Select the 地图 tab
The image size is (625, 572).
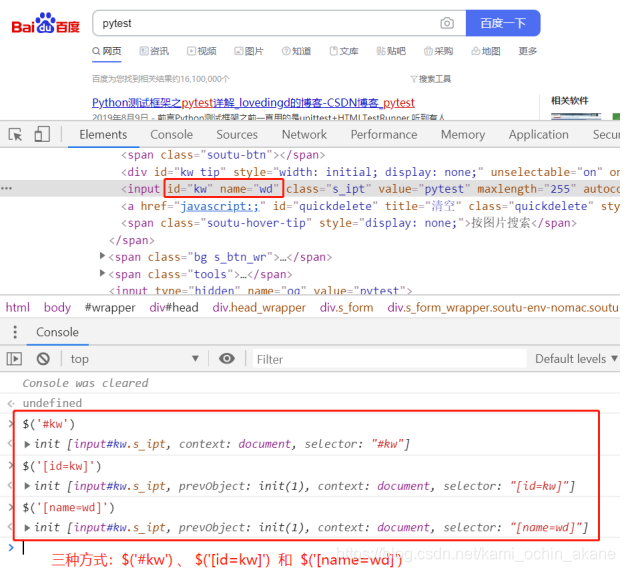pyautogui.click(x=486, y=51)
